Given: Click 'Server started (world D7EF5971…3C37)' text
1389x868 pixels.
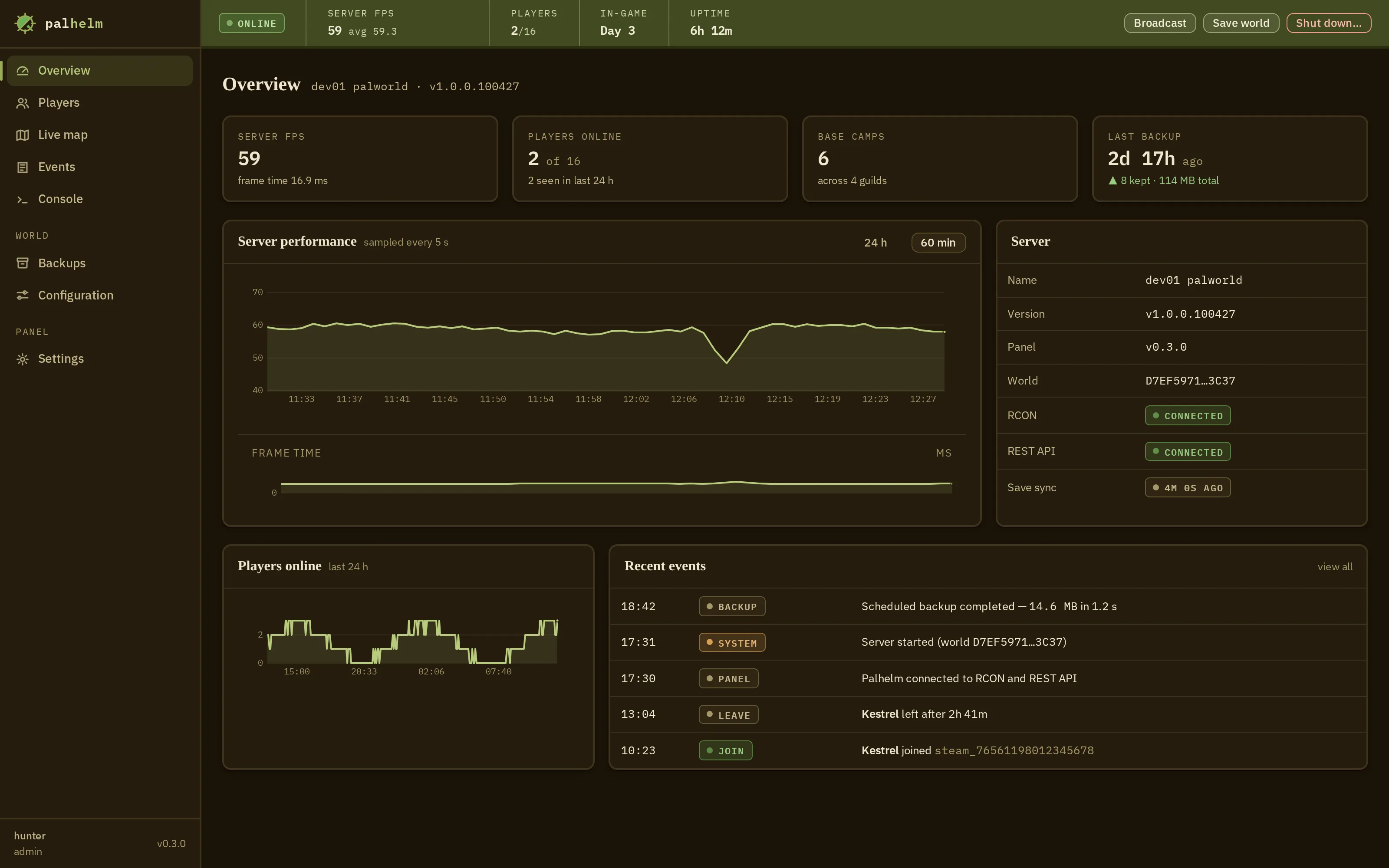Looking at the screenshot, I should (964, 642).
